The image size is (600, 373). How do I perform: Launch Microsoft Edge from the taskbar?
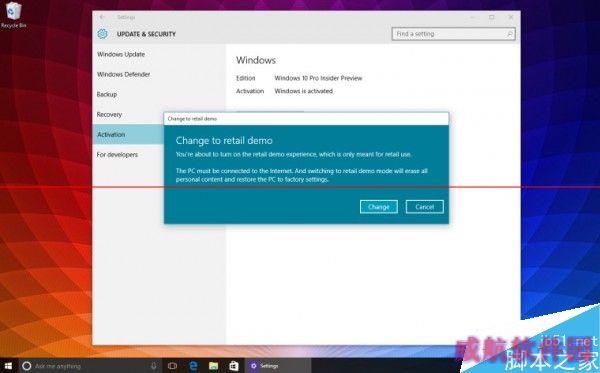193,366
